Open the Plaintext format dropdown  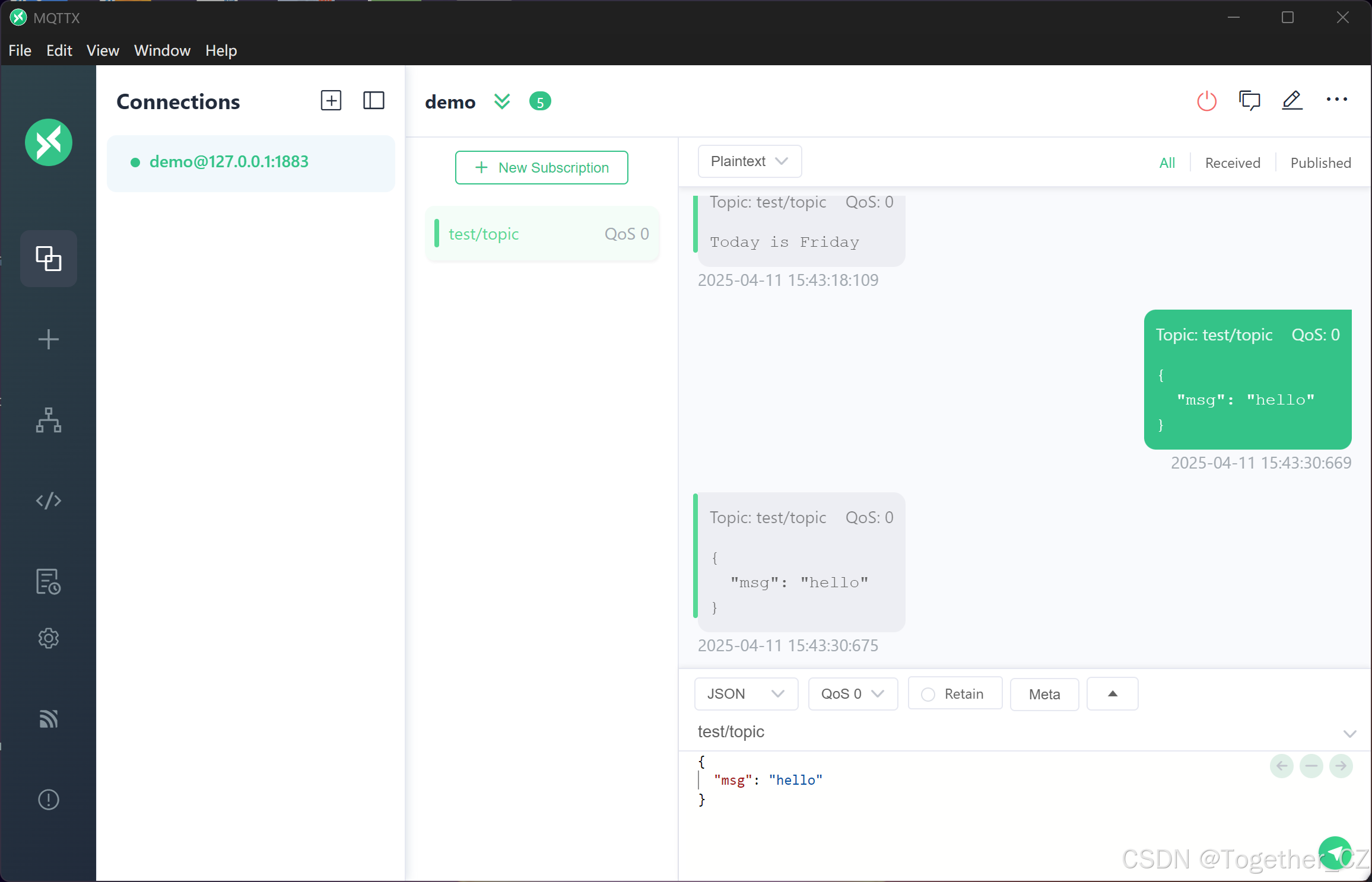[x=749, y=161]
